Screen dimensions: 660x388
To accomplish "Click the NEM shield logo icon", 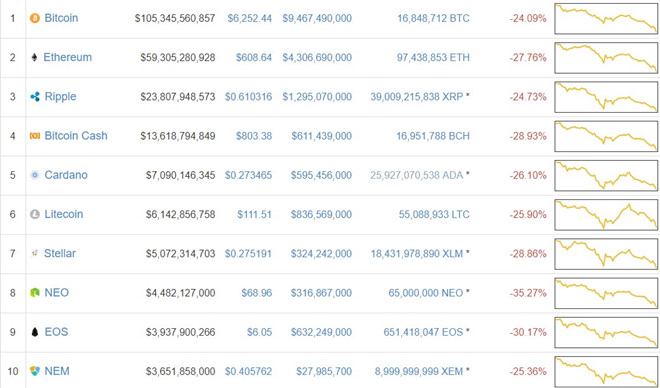I will [x=35, y=371].
